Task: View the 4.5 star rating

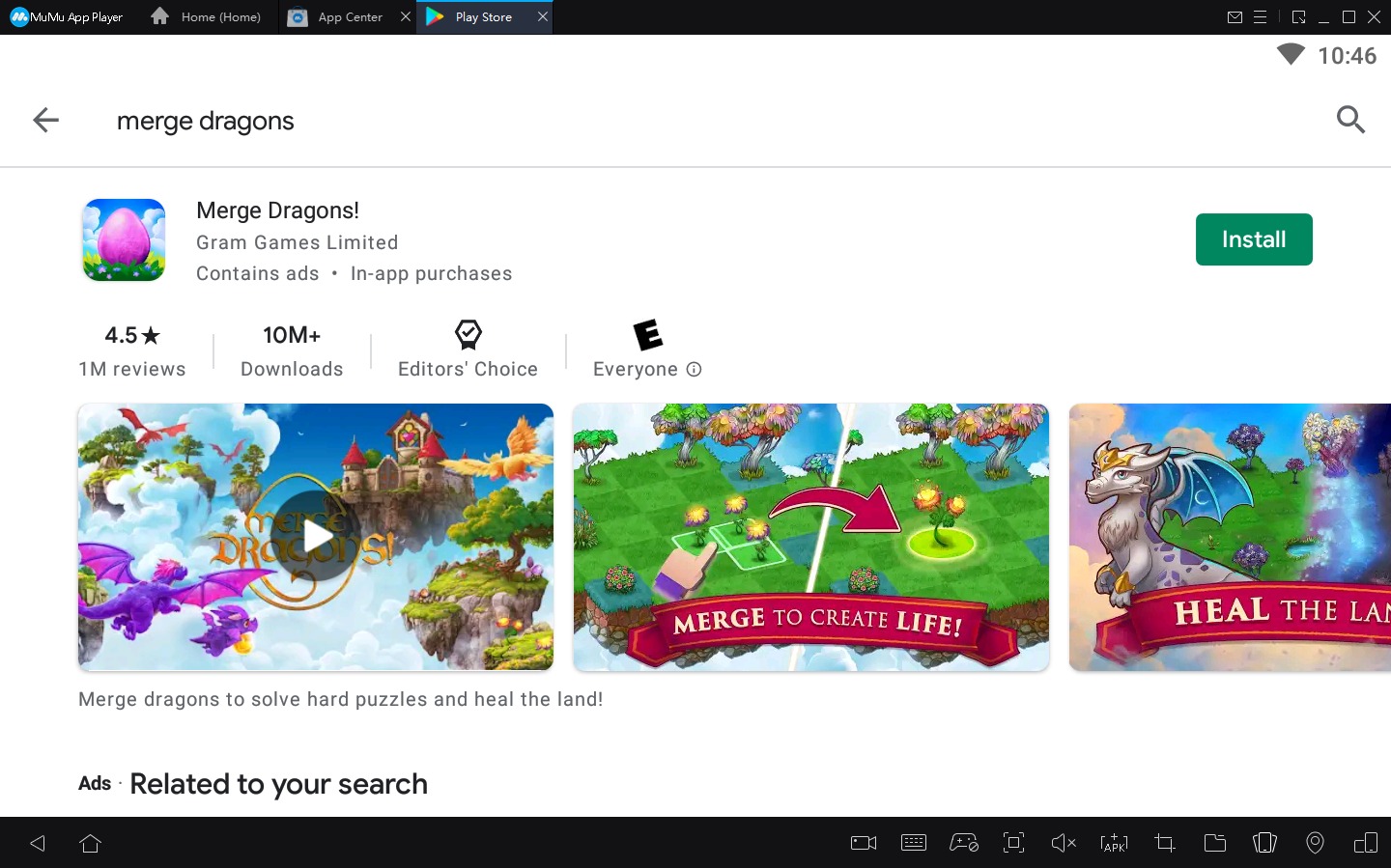Action: click(132, 335)
